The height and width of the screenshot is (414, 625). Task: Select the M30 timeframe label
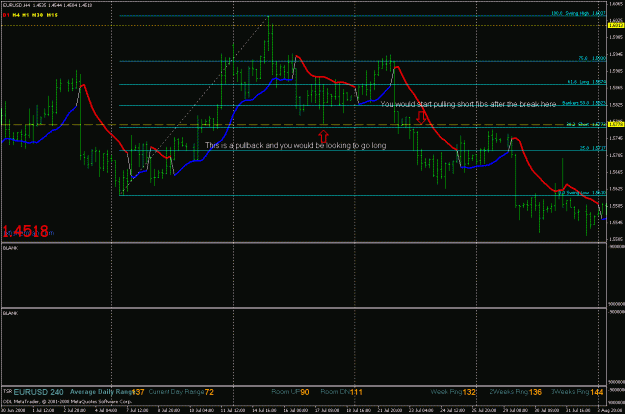click(x=37, y=15)
